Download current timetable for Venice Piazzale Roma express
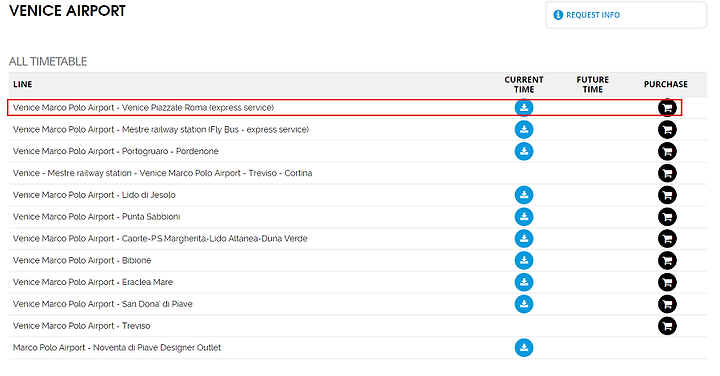720x376 pixels. point(523,107)
